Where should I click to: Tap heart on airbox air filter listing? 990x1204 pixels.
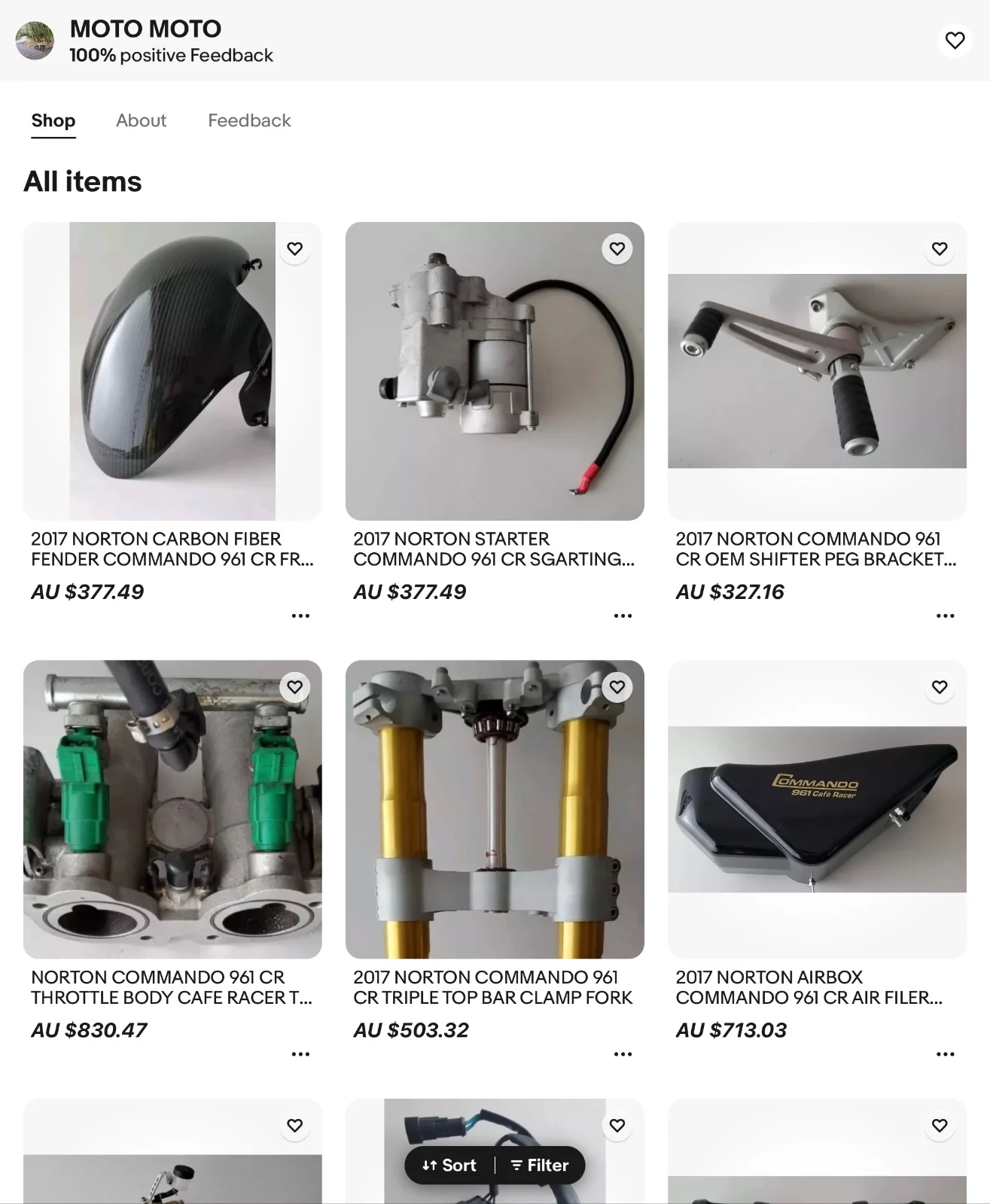[940, 687]
